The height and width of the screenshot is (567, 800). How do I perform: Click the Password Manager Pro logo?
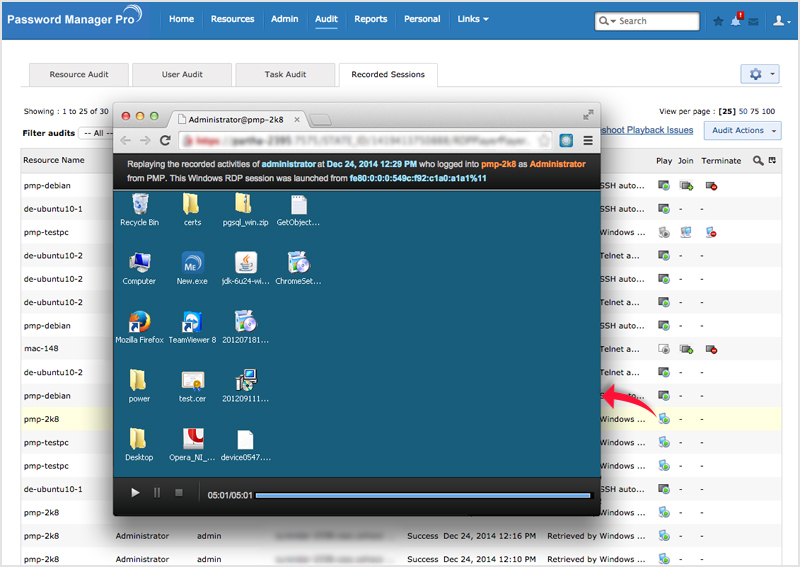(74, 17)
